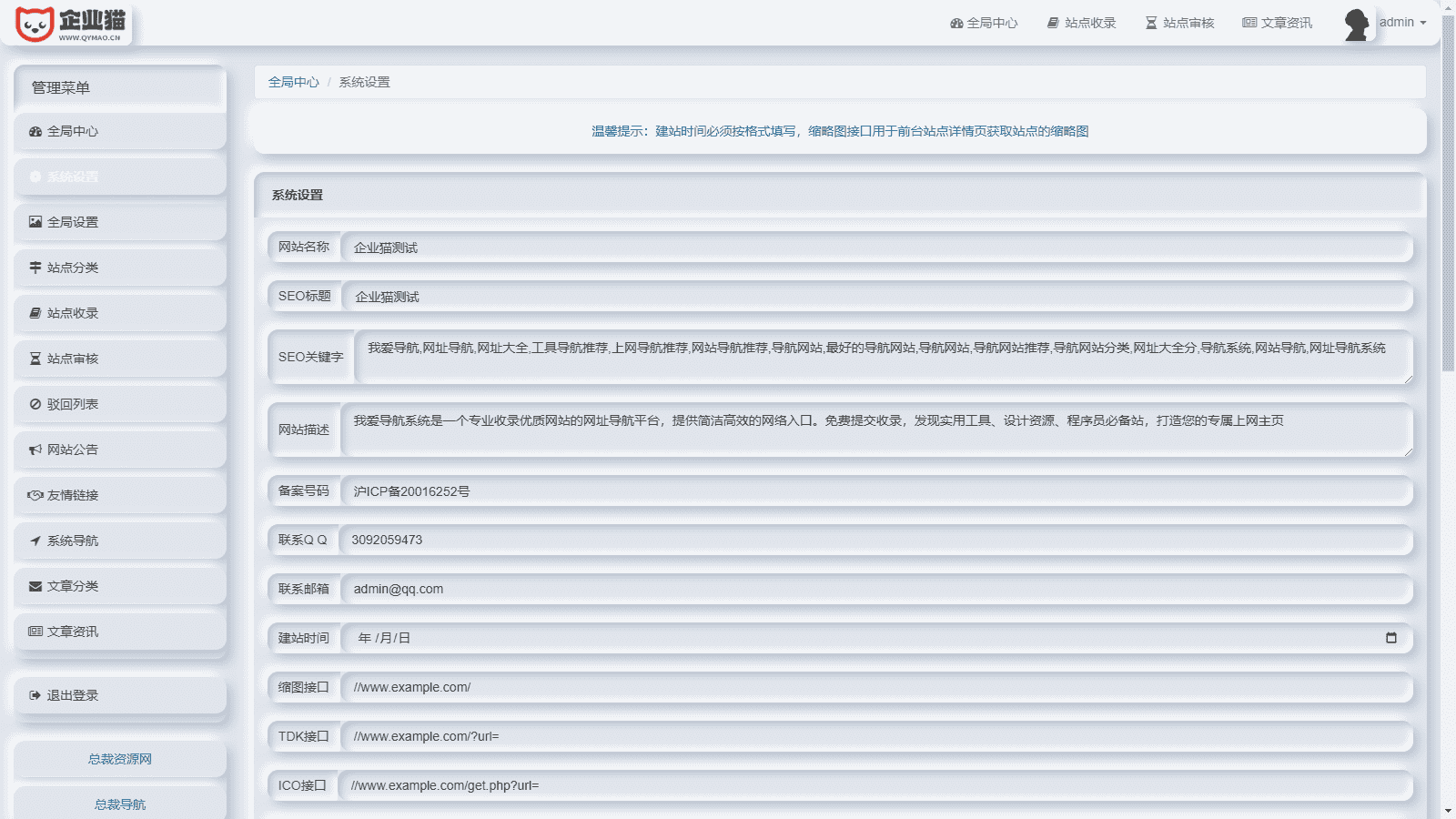Screen dimensions: 1456x819
Task: Click the SEO关键字 field label
Action: point(311,357)
